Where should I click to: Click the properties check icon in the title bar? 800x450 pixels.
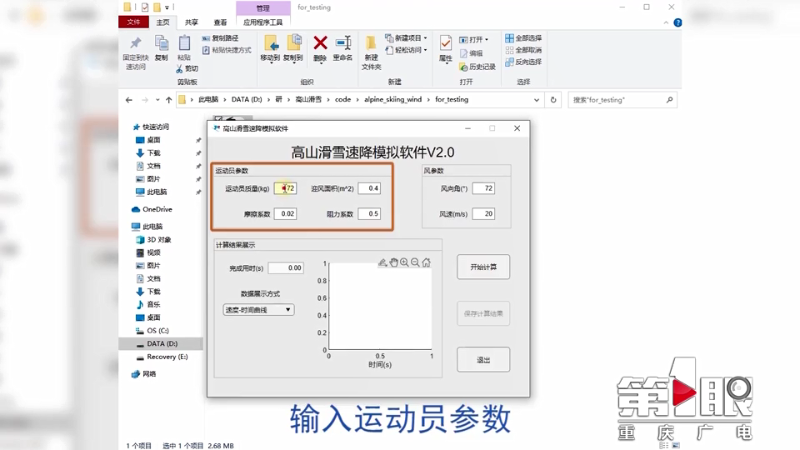tap(145, 7)
